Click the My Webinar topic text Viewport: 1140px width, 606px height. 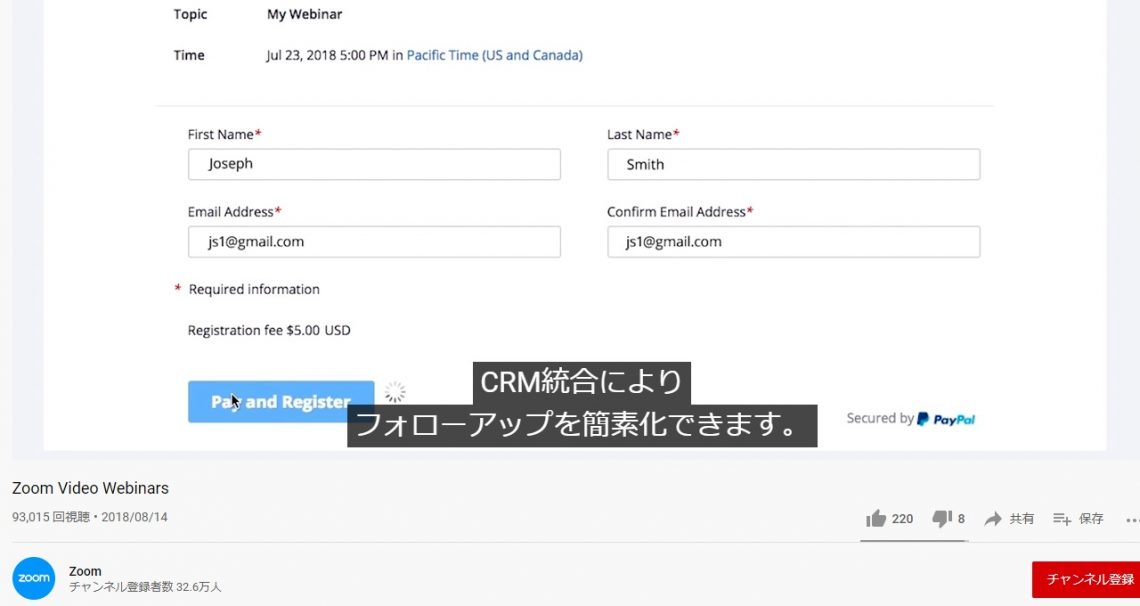point(304,15)
